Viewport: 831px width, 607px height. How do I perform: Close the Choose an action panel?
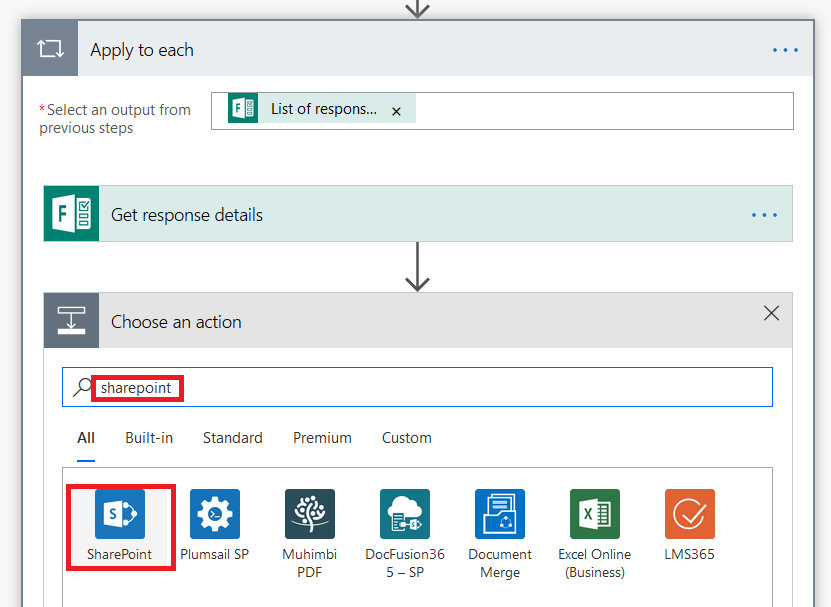[772, 313]
